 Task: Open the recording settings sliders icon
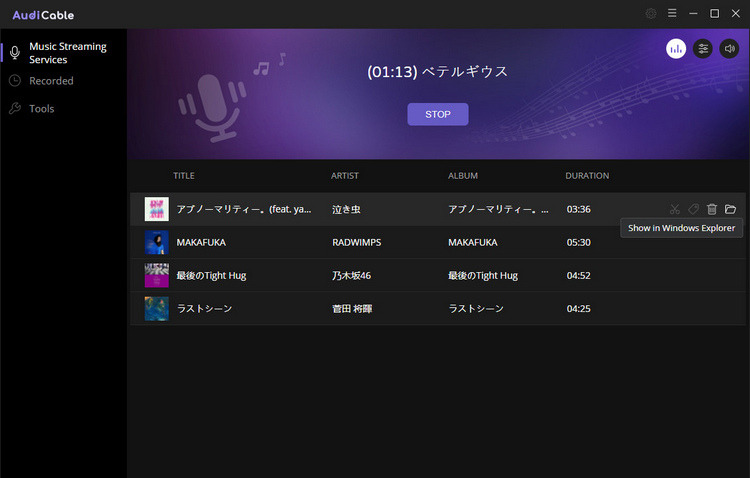(x=703, y=49)
